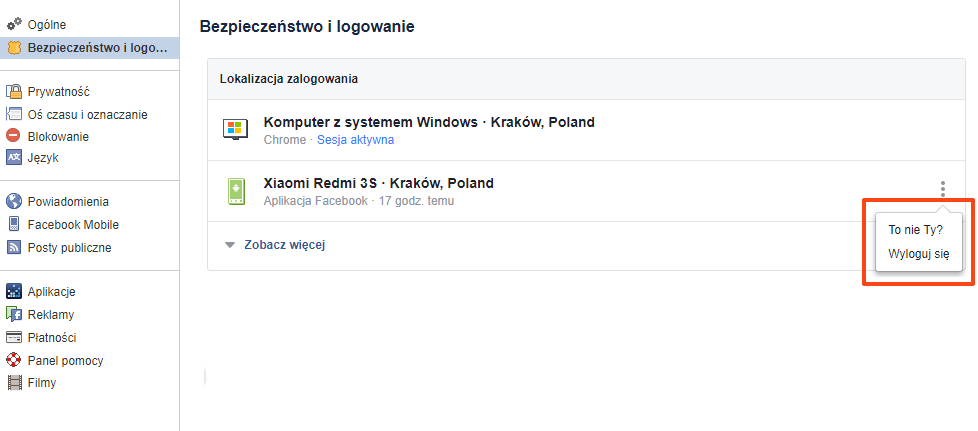Screen dimensions: 978x431
Task: Open three-dot menu for Xiaomi Redmi 3S
Action: point(942,188)
